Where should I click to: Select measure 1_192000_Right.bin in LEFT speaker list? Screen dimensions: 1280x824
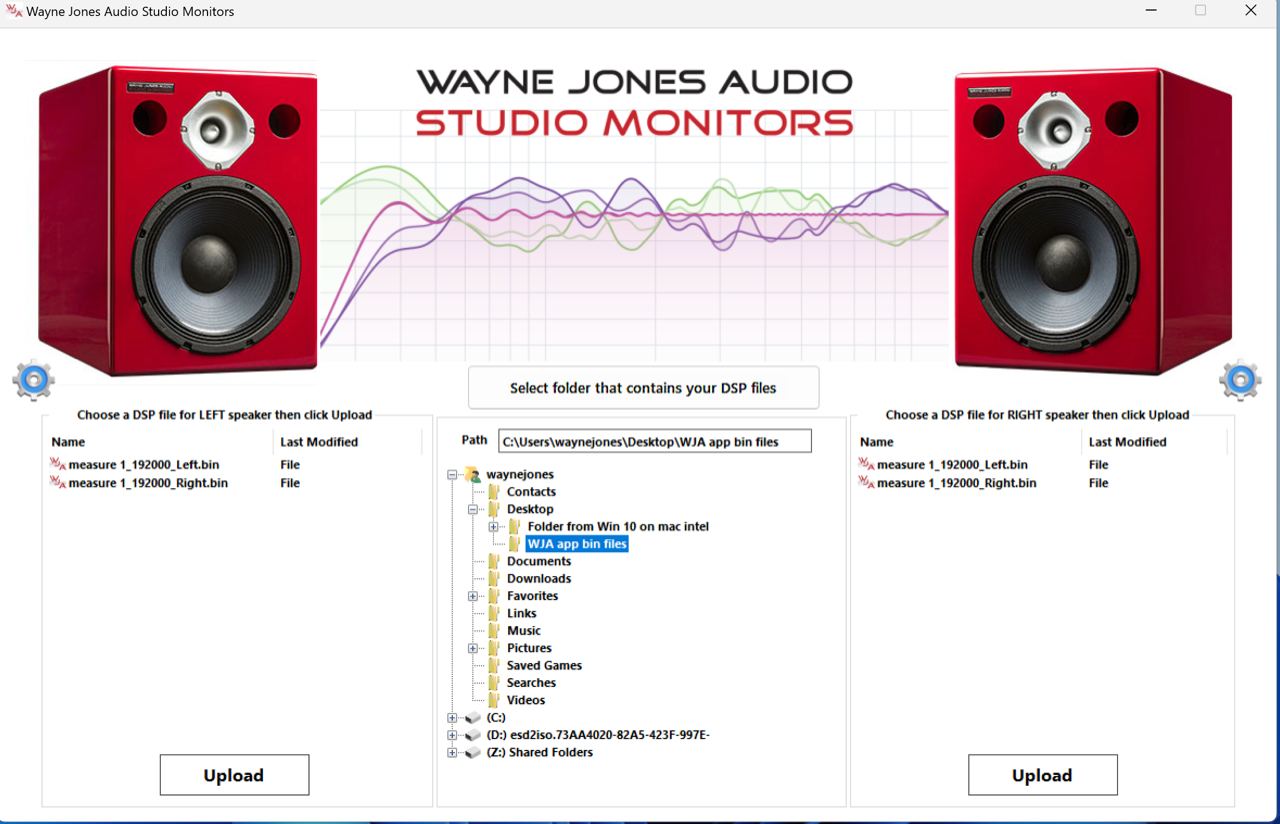pyautogui.click(x=148, y=483)
